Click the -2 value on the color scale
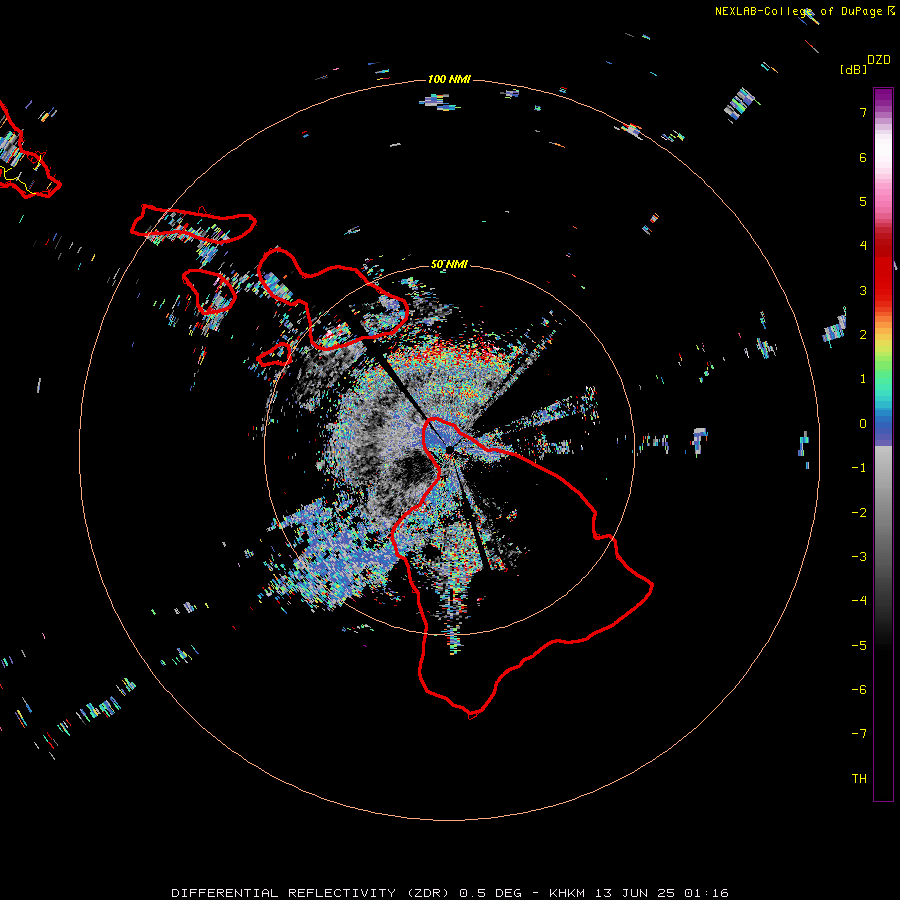The width and height of the screenshot is (900, 900). click(x=859, y=513)
